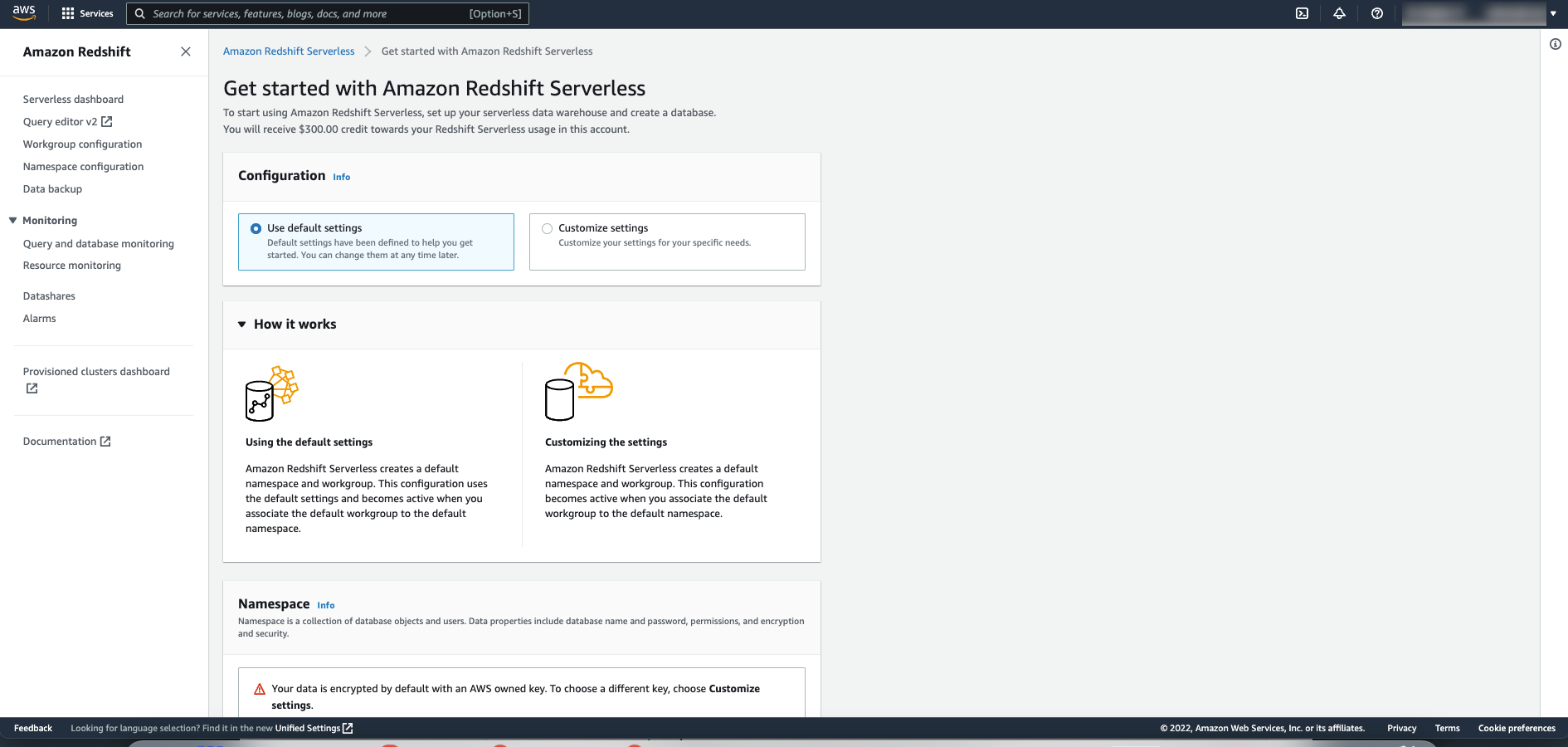Click the AWS logo home icon
The width and height of the screenshot is (1568, 747).
click(x=24, y=12)
